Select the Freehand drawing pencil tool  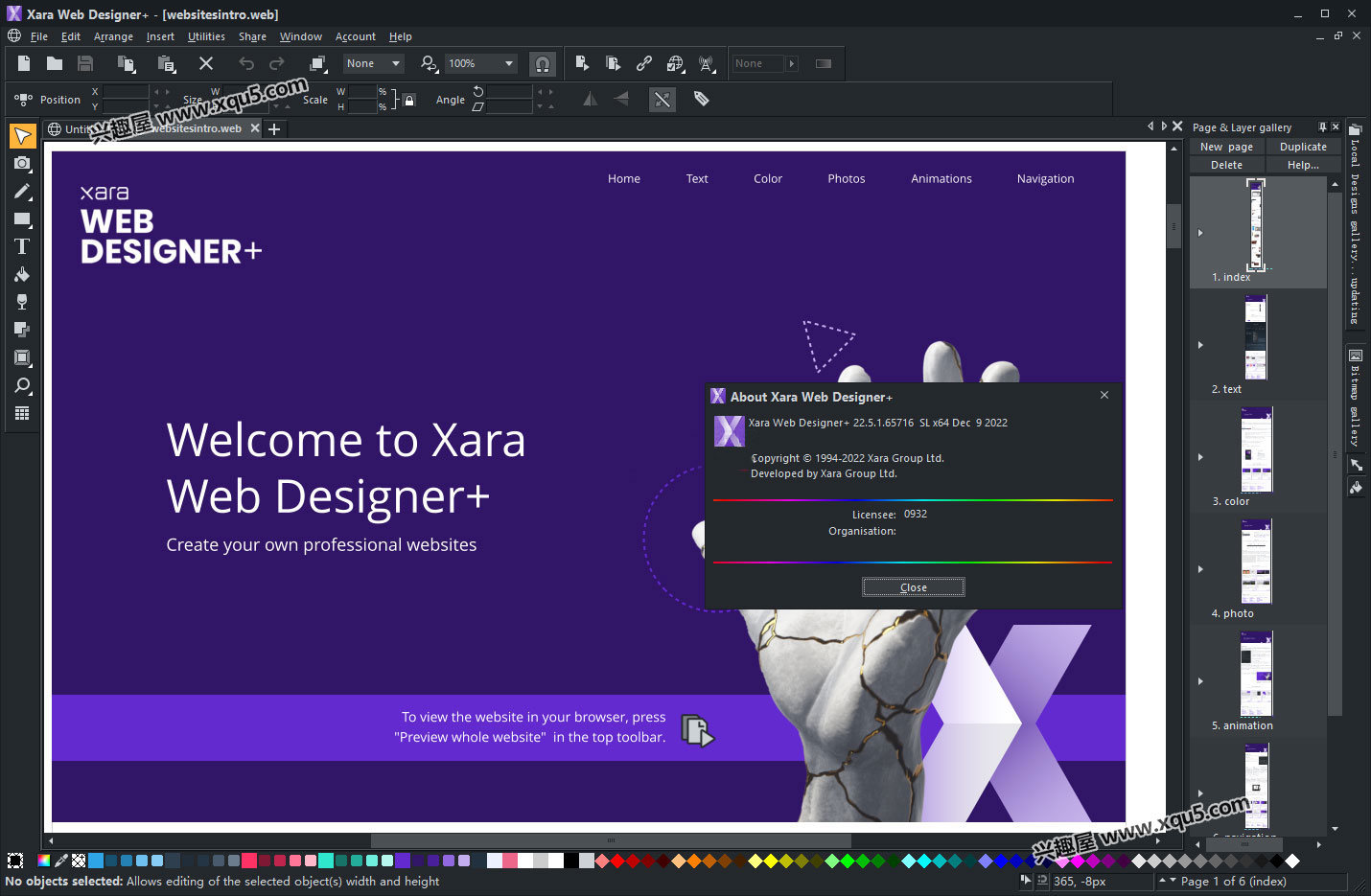click(x=22, y=192)
